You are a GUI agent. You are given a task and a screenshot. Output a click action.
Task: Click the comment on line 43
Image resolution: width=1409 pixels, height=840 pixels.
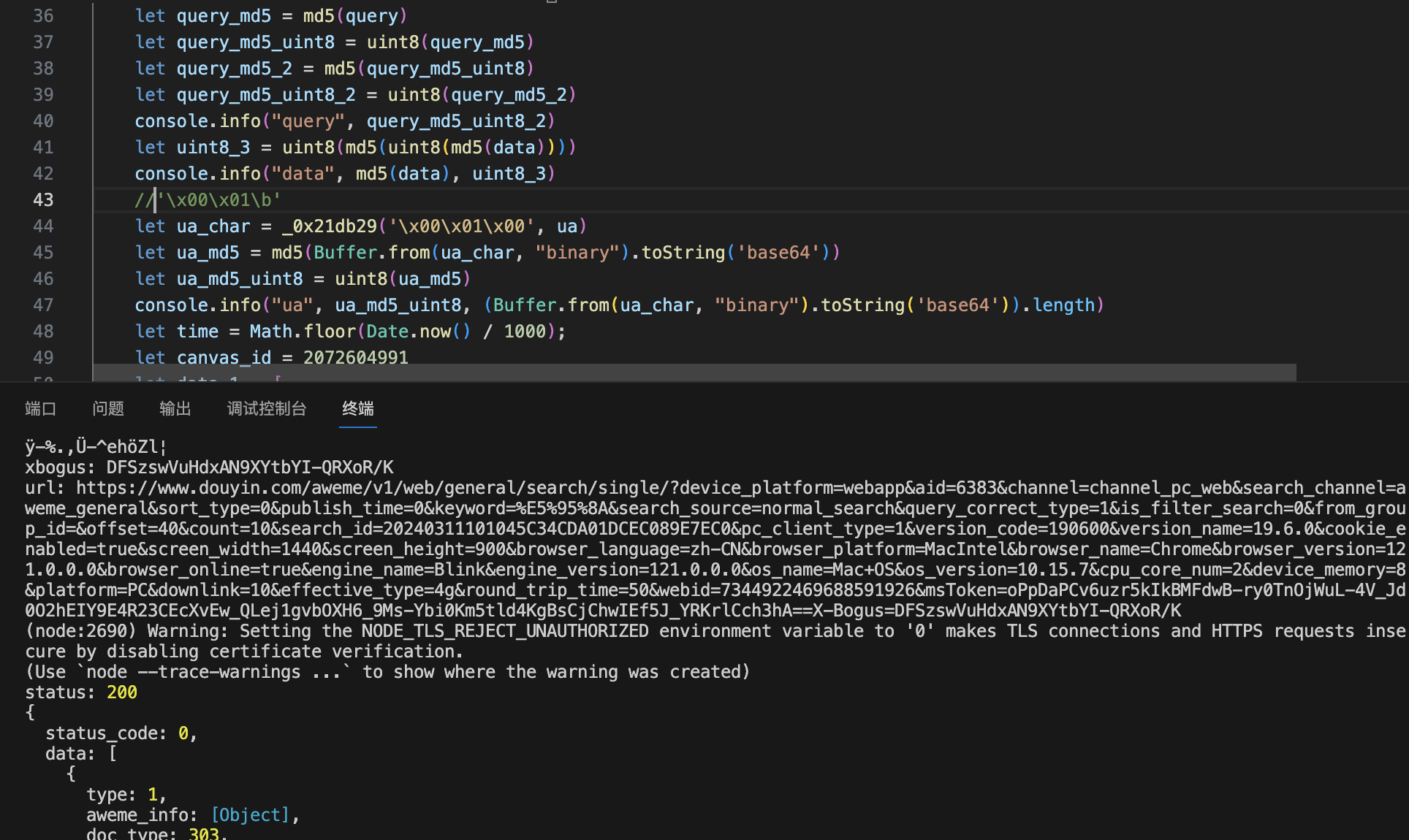[x=207, y=199]
